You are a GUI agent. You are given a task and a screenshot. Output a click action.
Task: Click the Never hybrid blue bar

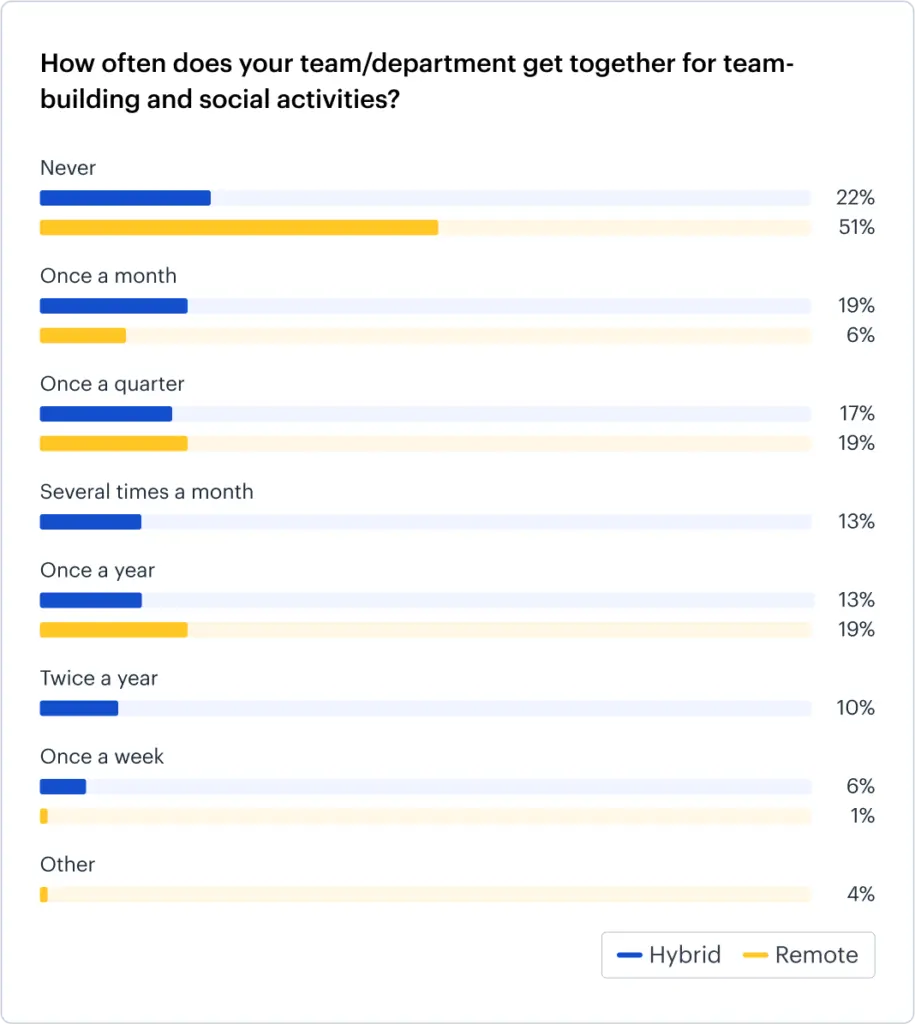click(125, 198)
